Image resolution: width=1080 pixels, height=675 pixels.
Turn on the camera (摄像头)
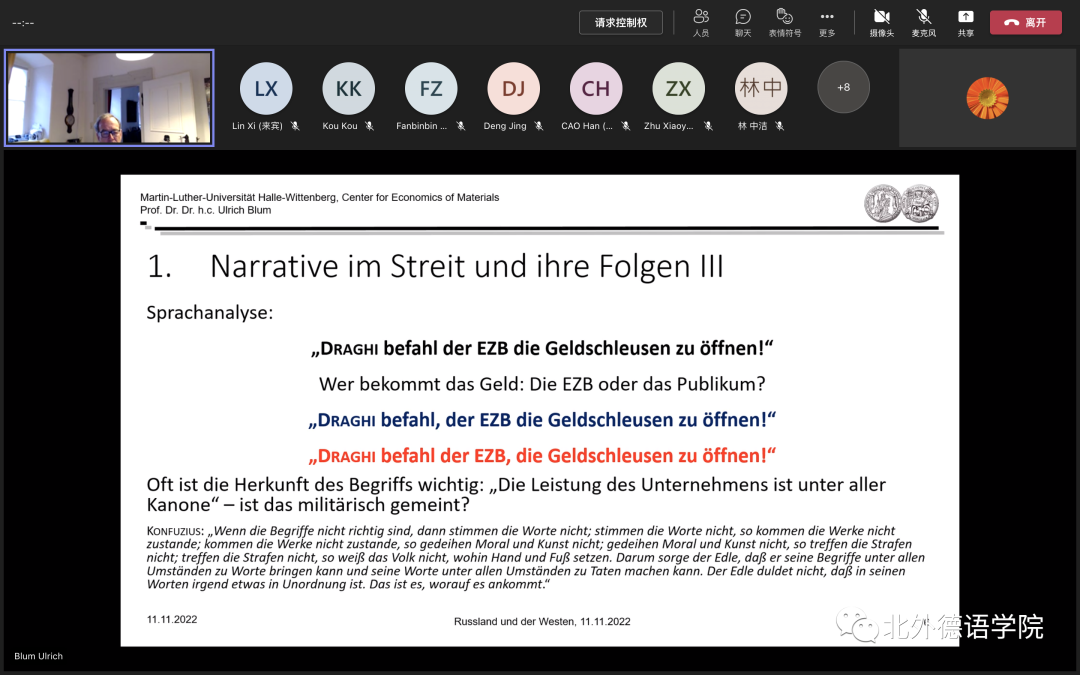[881, 22]
